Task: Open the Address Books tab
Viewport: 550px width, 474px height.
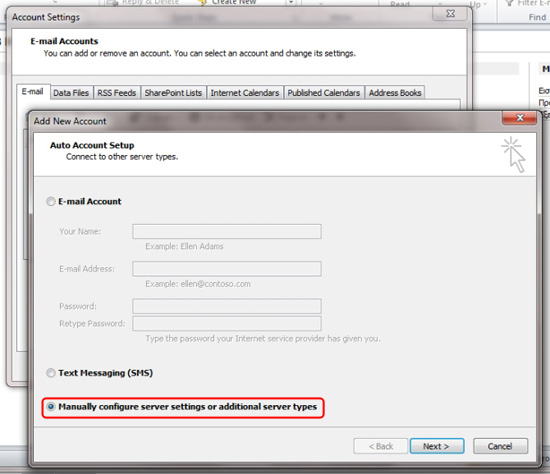Action: (395, 93)
